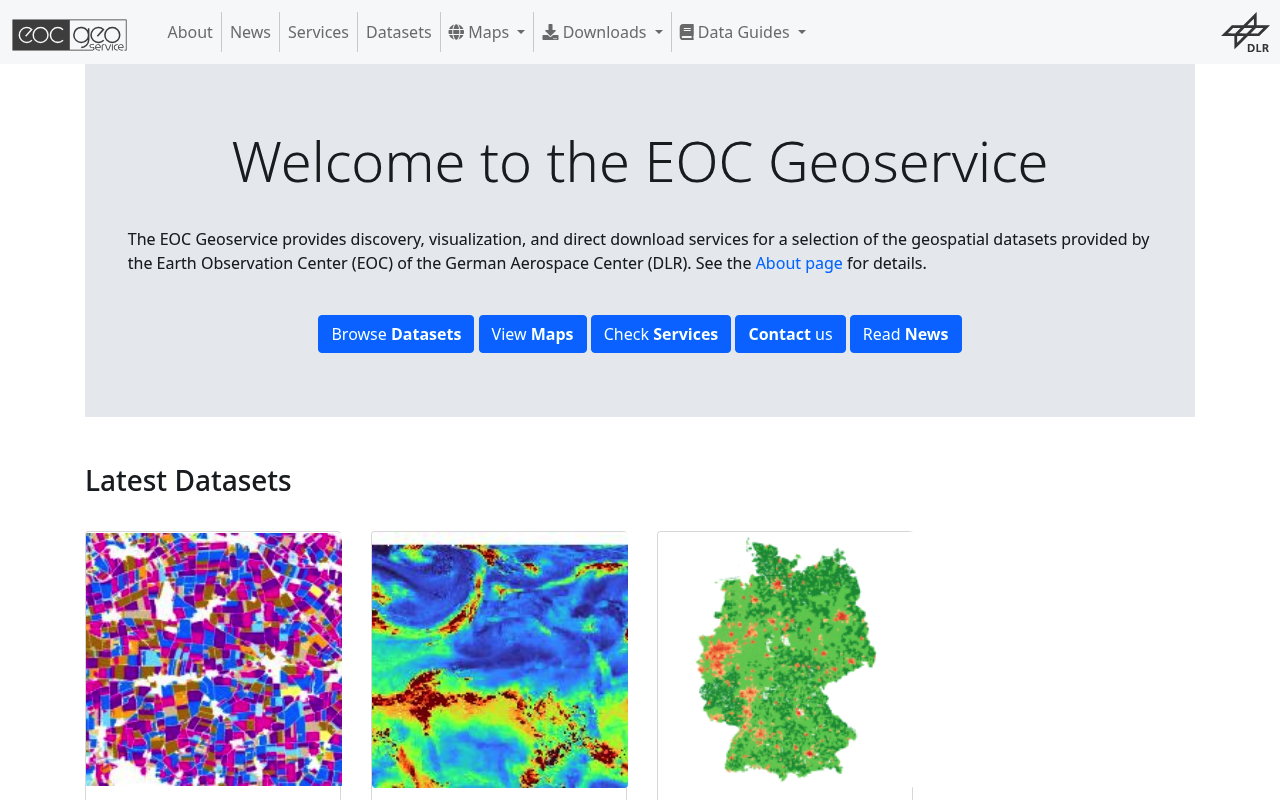
Task: Open News in the navbar
Action: tap(250, 32)
